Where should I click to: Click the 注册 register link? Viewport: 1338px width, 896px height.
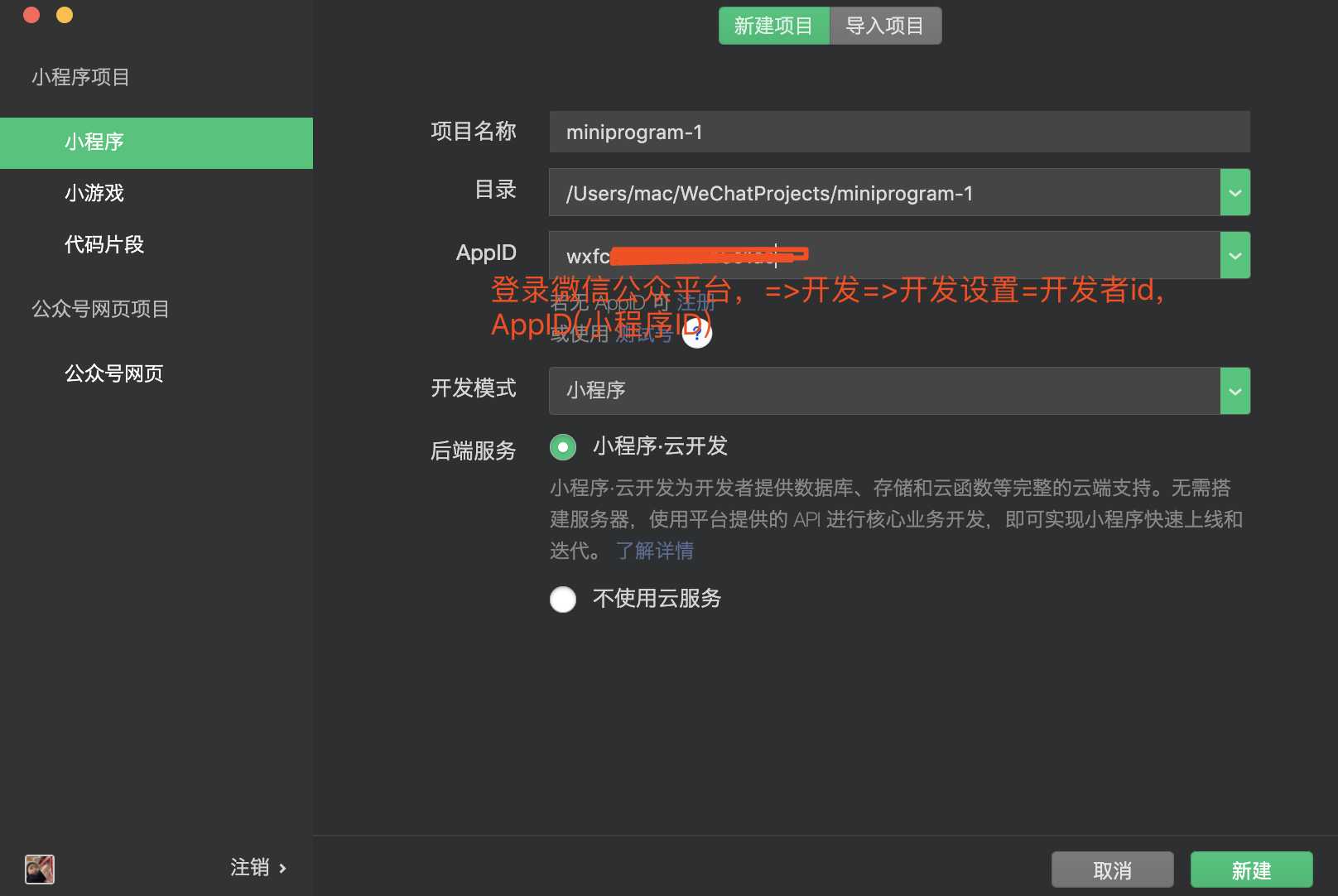695,303
